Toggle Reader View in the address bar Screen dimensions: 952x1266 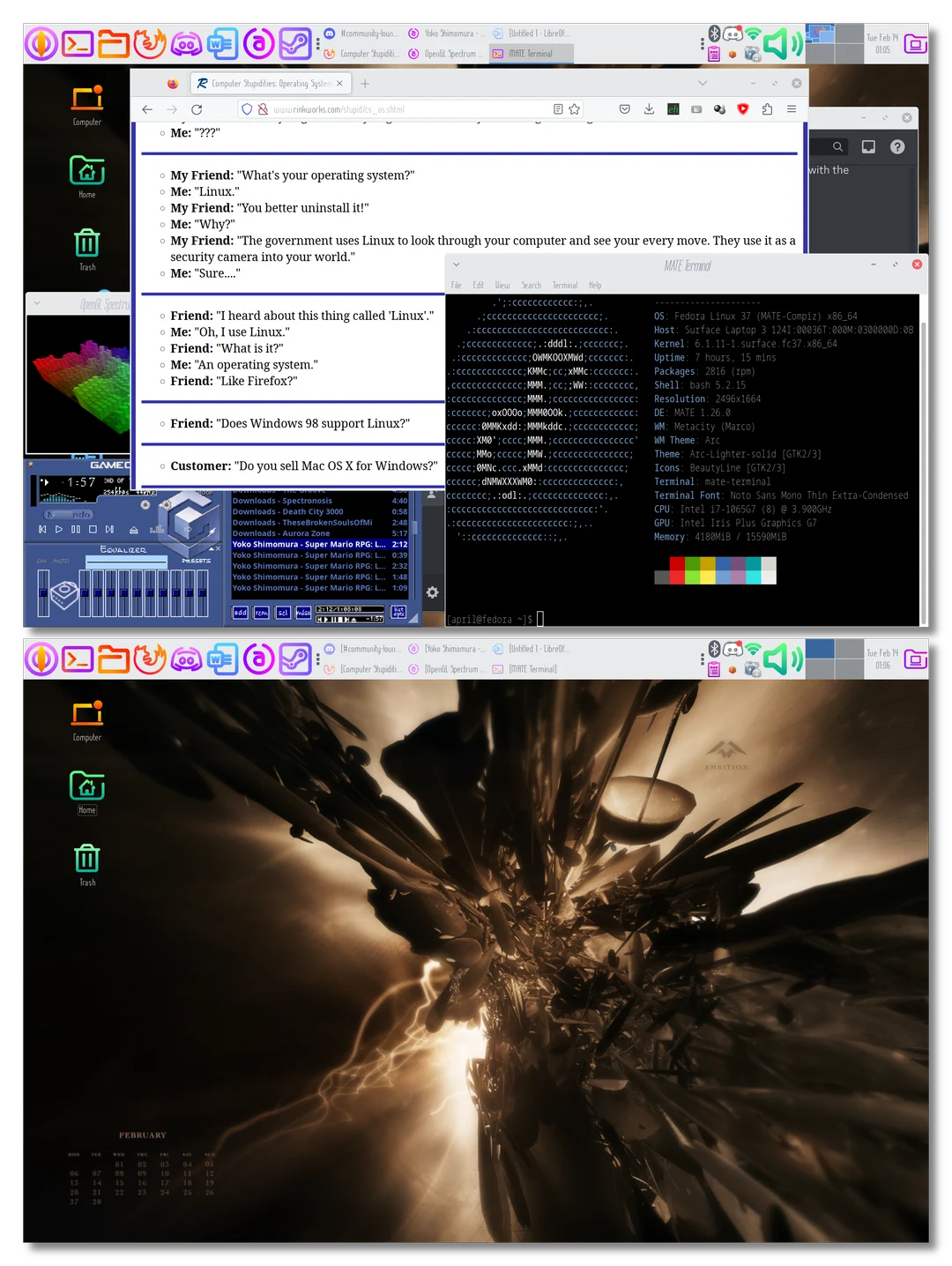tap(558, 108)
